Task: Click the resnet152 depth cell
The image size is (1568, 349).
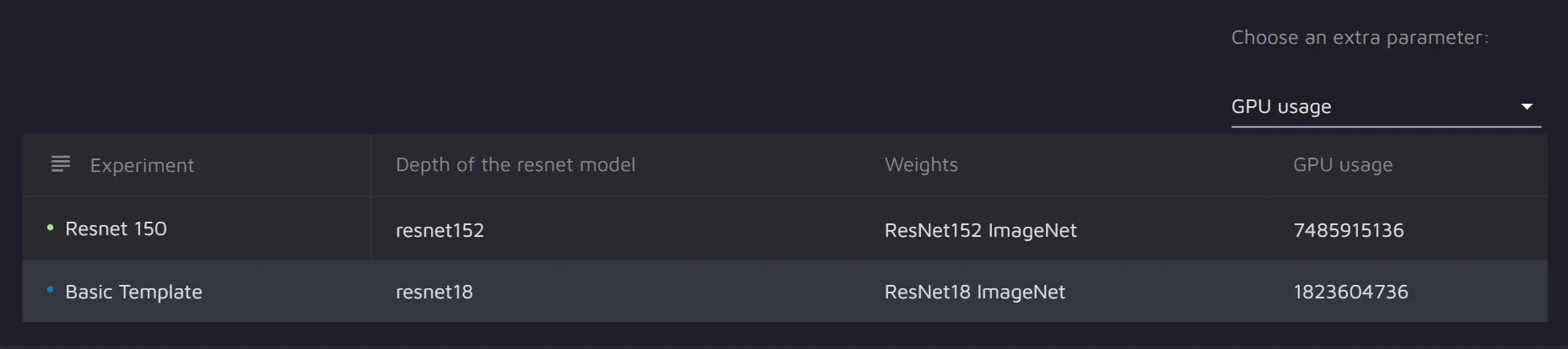Action: click(x=439, y=230)
